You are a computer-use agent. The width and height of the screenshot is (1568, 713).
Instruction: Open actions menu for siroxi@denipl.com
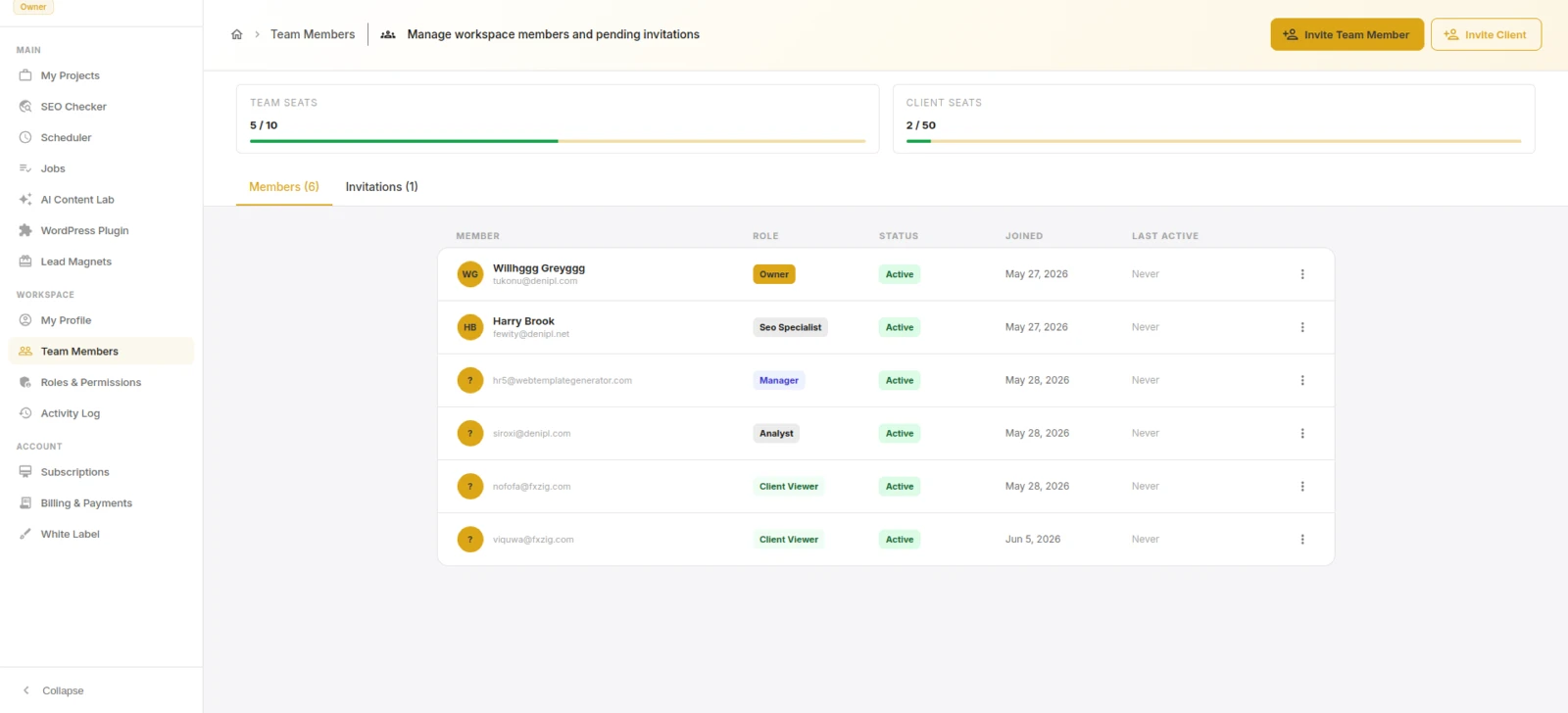pos(1302,433)
